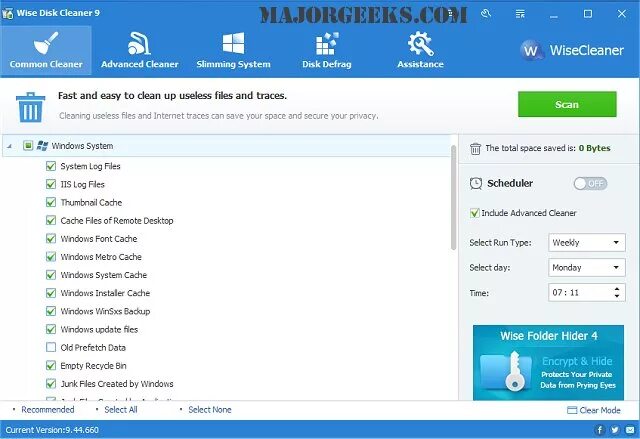Maximize the Wise Disk Cleaner window
This screenshot has height=439, width=640.
[588, 14]
